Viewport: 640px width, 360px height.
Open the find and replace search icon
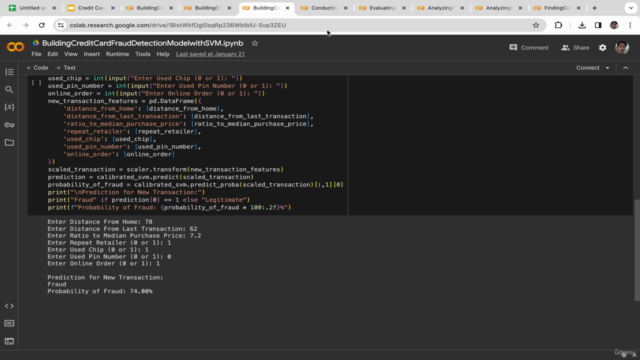coord(9,89)
